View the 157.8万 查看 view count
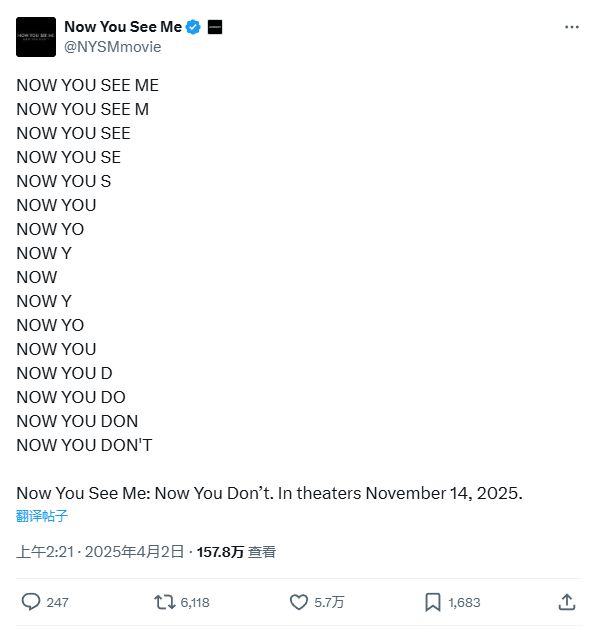The image size is (593, 630). pos(236,552)
